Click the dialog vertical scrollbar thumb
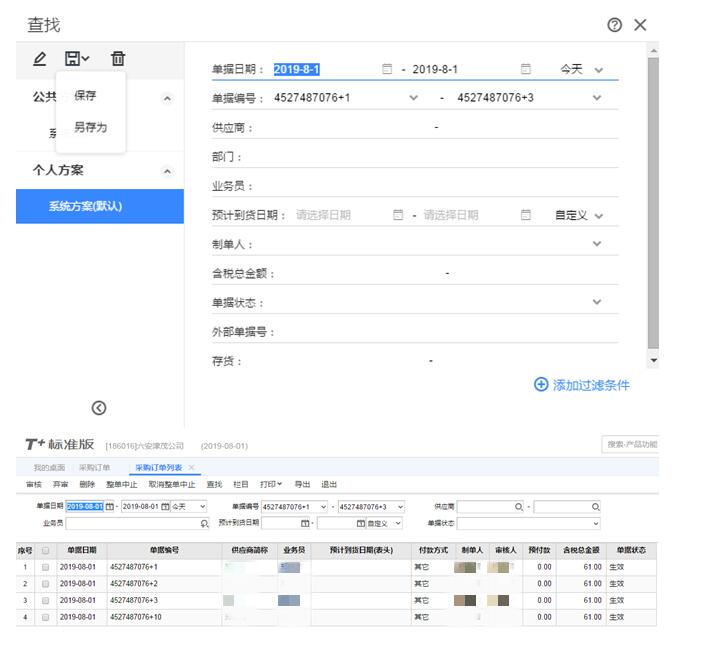 point(653,202)
